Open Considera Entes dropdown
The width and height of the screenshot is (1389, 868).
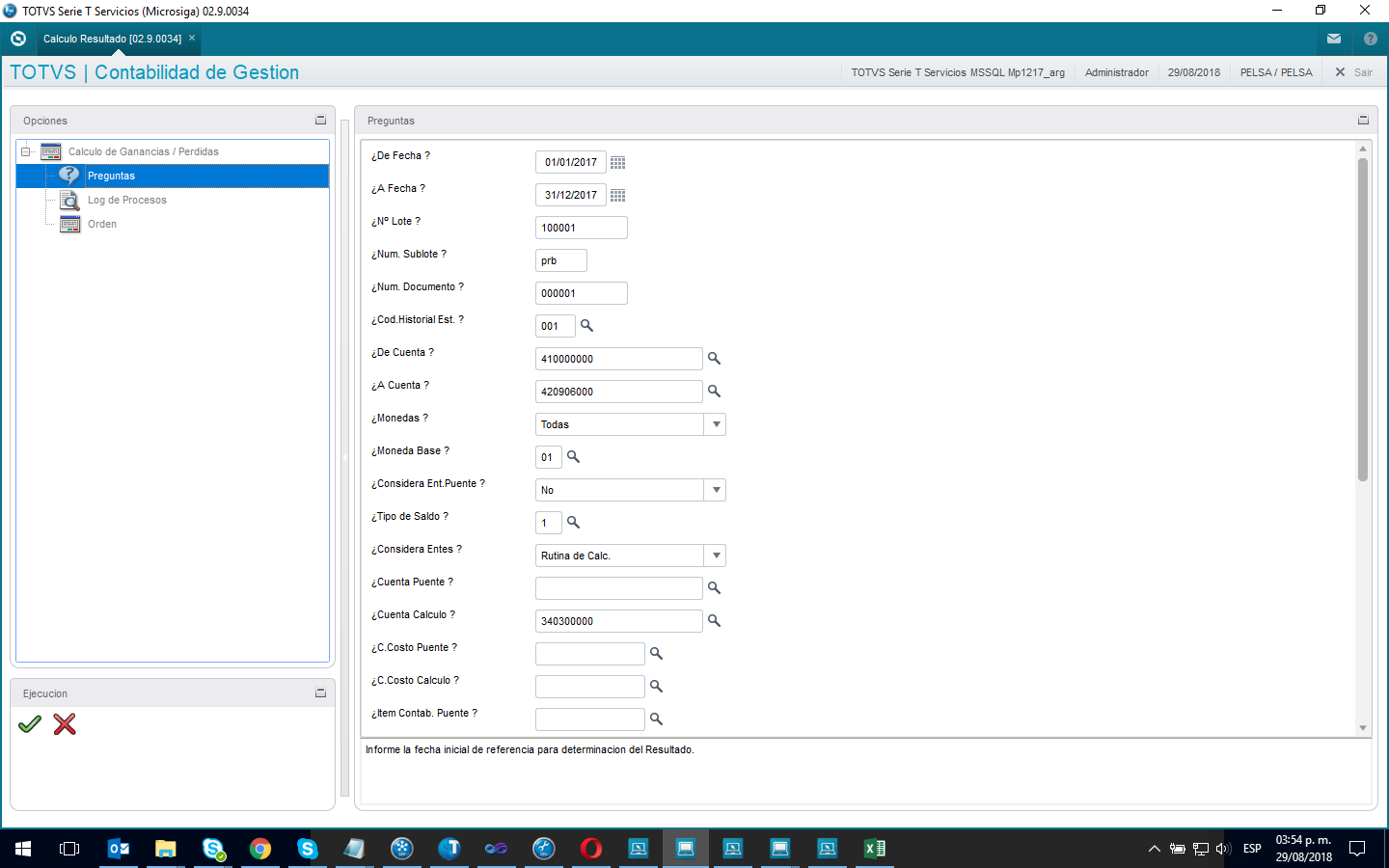(716, 556)
